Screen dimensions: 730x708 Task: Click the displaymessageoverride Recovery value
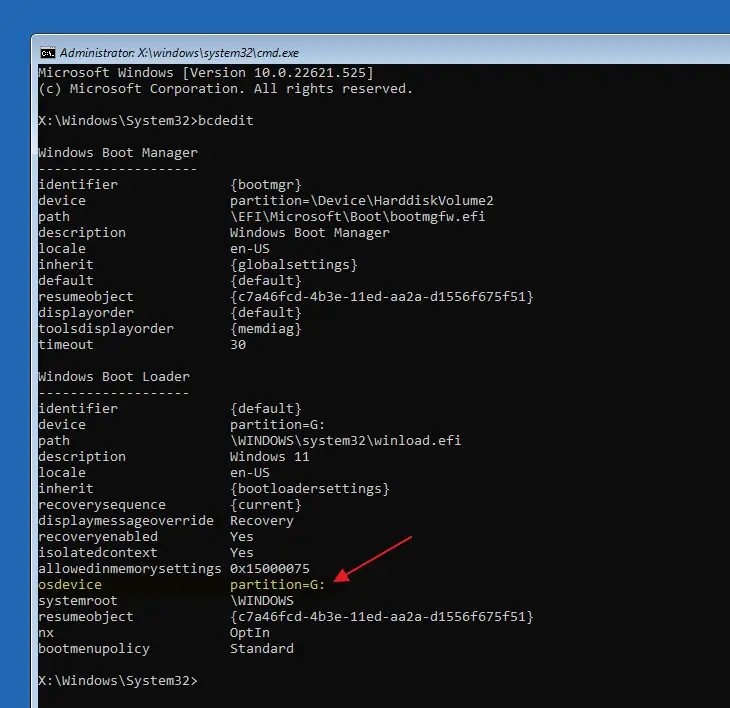click(262, 521)
